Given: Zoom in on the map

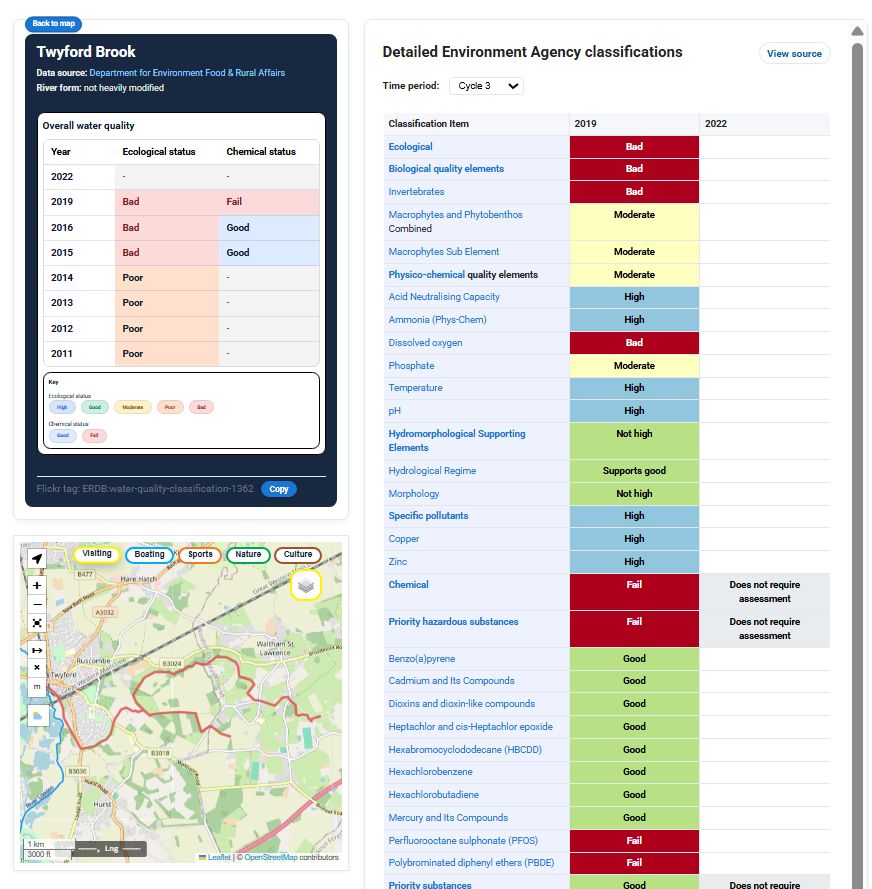Looking at the screenshot, I should (37, 585).
